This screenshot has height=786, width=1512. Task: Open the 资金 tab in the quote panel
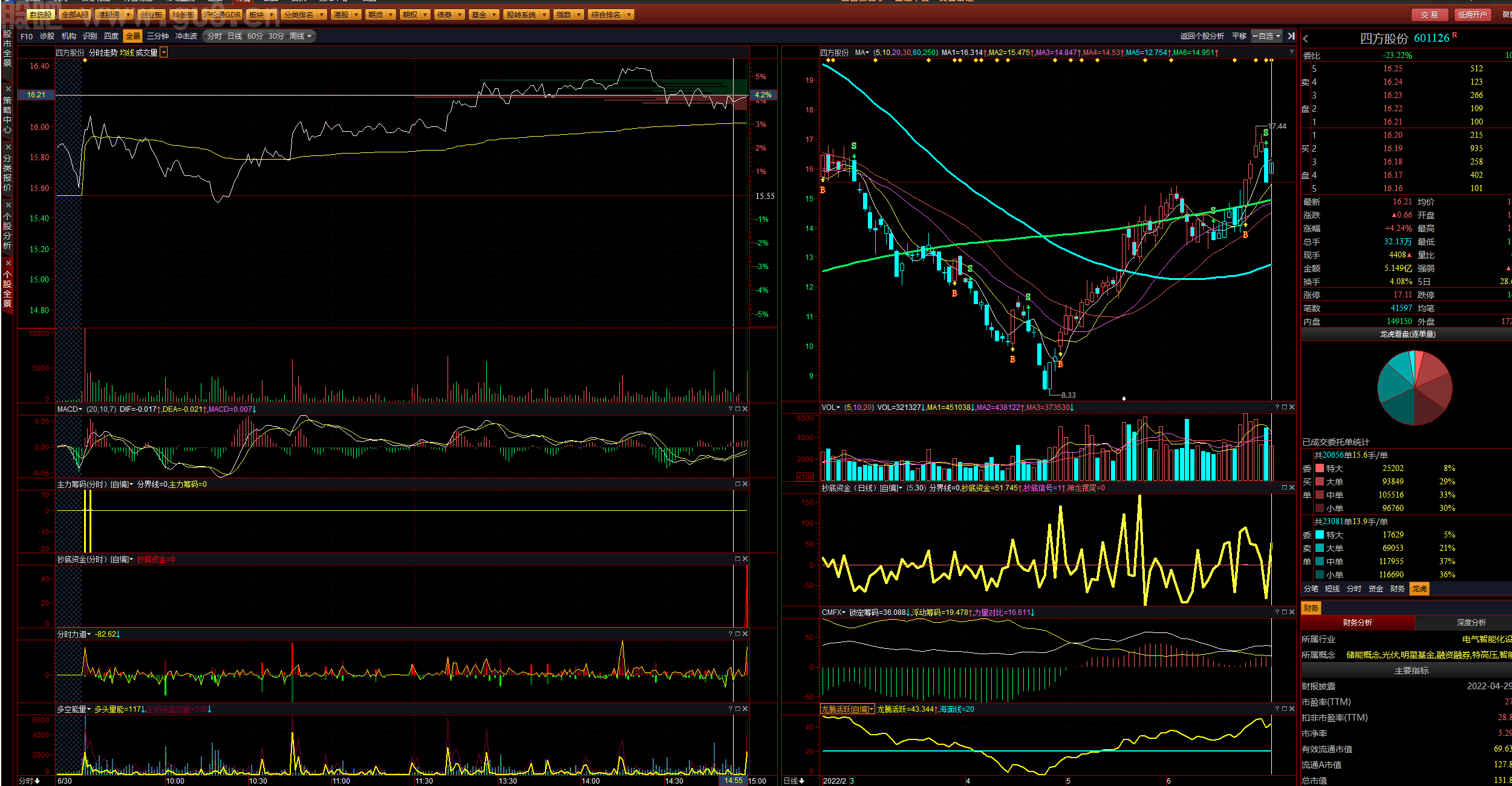(1376, 589)
